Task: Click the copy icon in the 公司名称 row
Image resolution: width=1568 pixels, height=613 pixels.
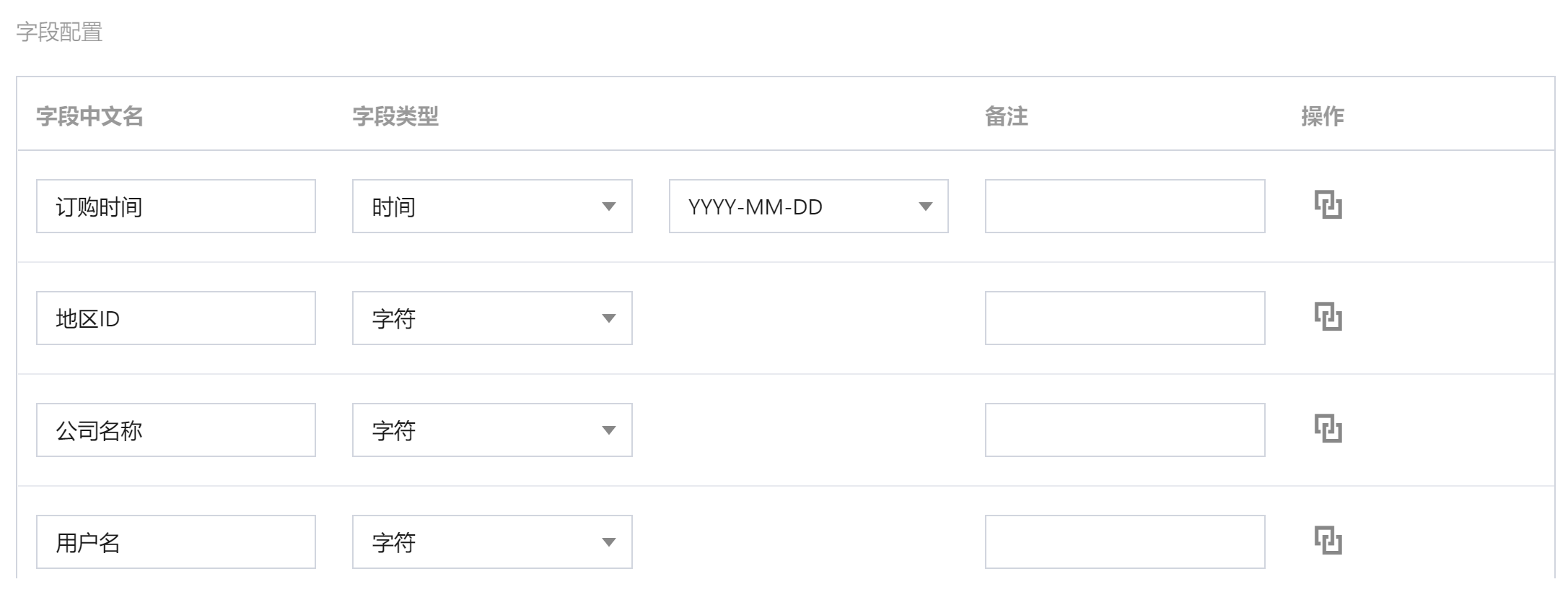Action: (x=1328, y=429)
